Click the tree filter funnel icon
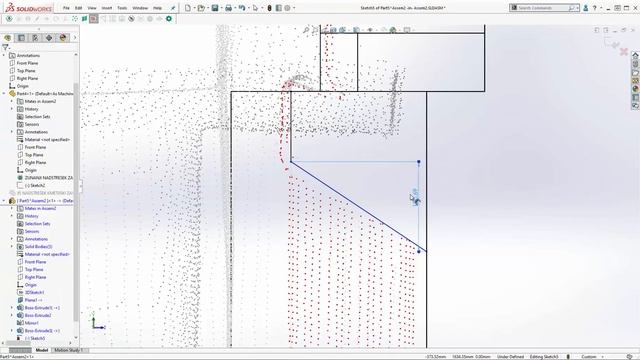This screenshot has height=360, width=640. click(x=5, y=47)
